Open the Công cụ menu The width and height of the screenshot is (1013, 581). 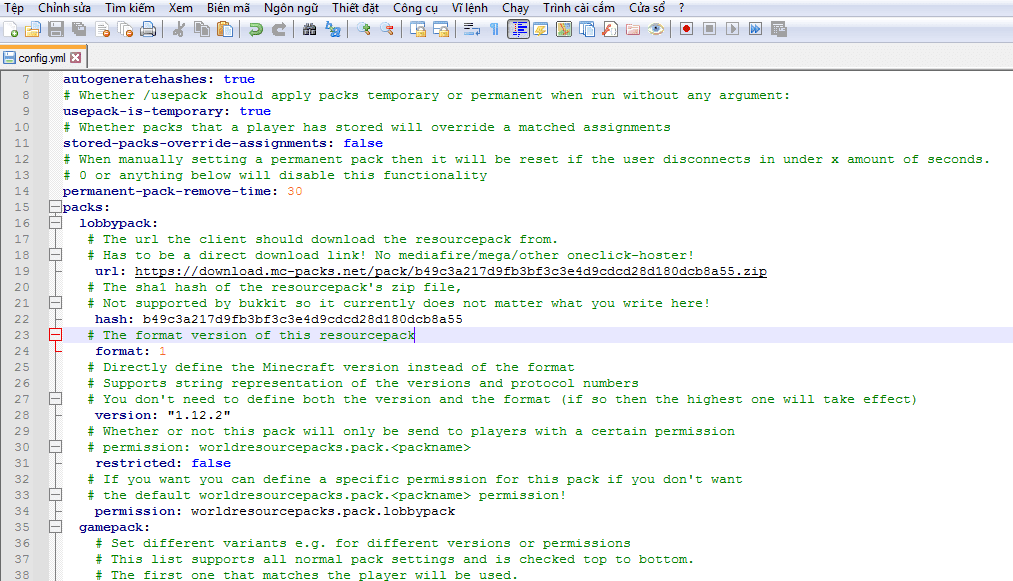(415, 8)
